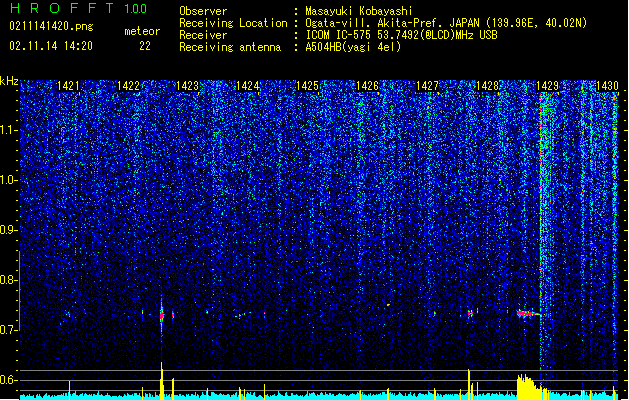This screenshot has width=629, height=400.
Task: Click the 'meteor' label
Action: (142, 31)
